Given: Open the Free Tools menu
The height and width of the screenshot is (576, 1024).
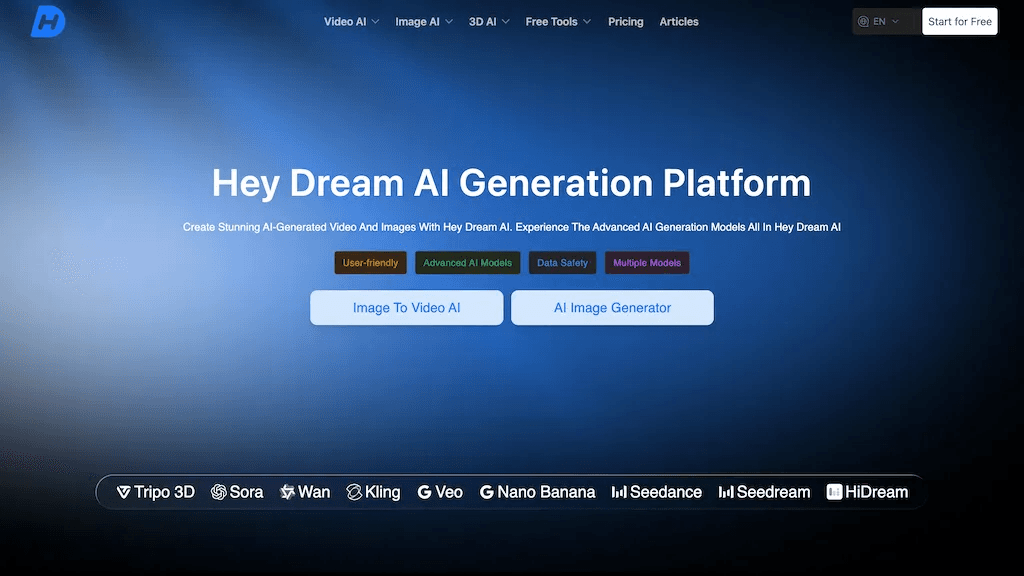Looking at the screenshot, I should coord(558,22).
